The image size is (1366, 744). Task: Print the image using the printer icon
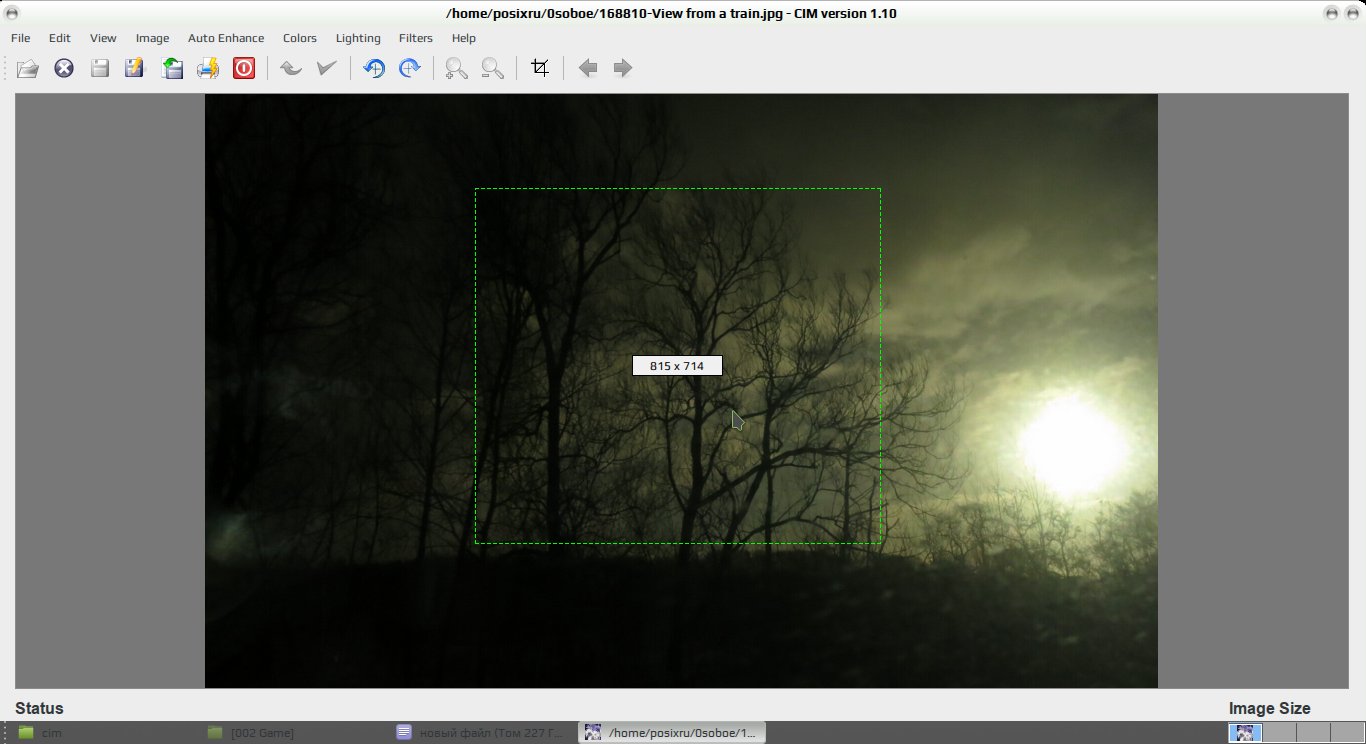pos(208,68)
